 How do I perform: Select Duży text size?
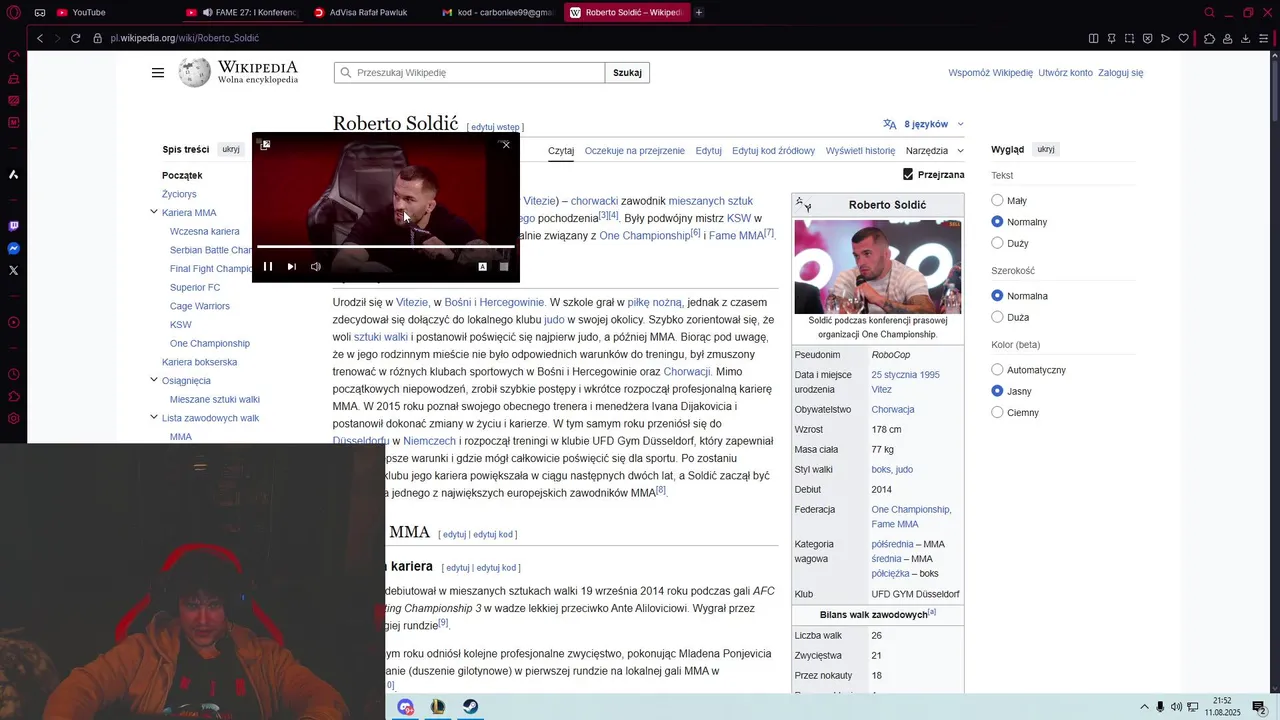pos(997,243)
